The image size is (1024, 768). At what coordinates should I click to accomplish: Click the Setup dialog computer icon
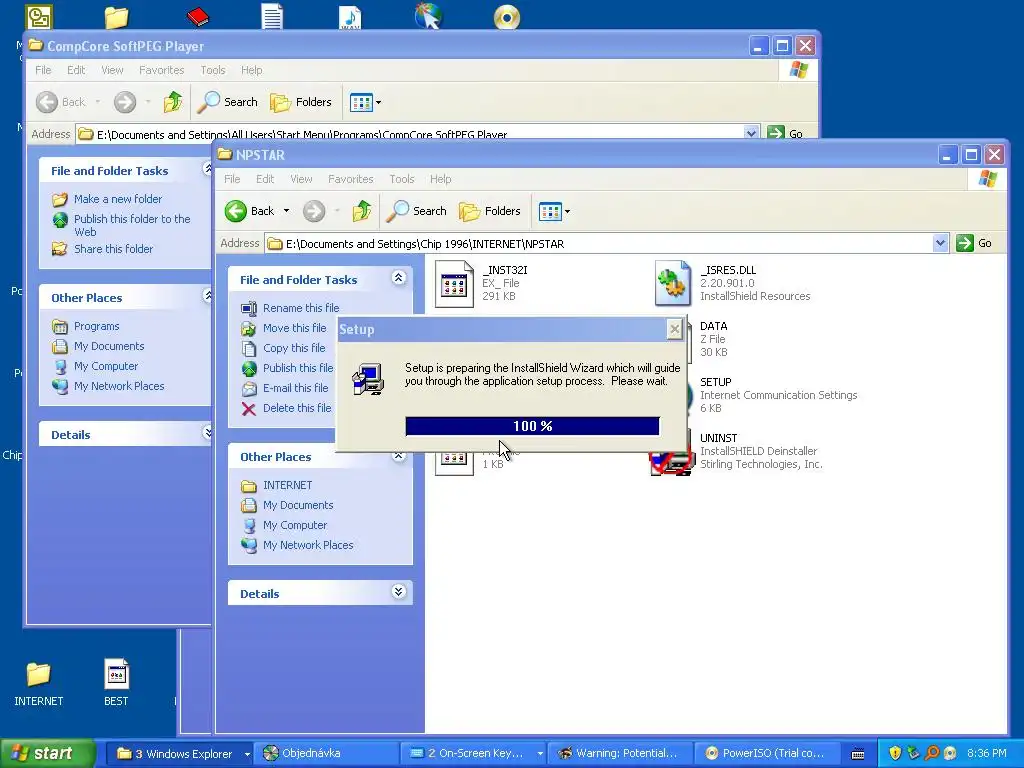[x=368, y=379]
